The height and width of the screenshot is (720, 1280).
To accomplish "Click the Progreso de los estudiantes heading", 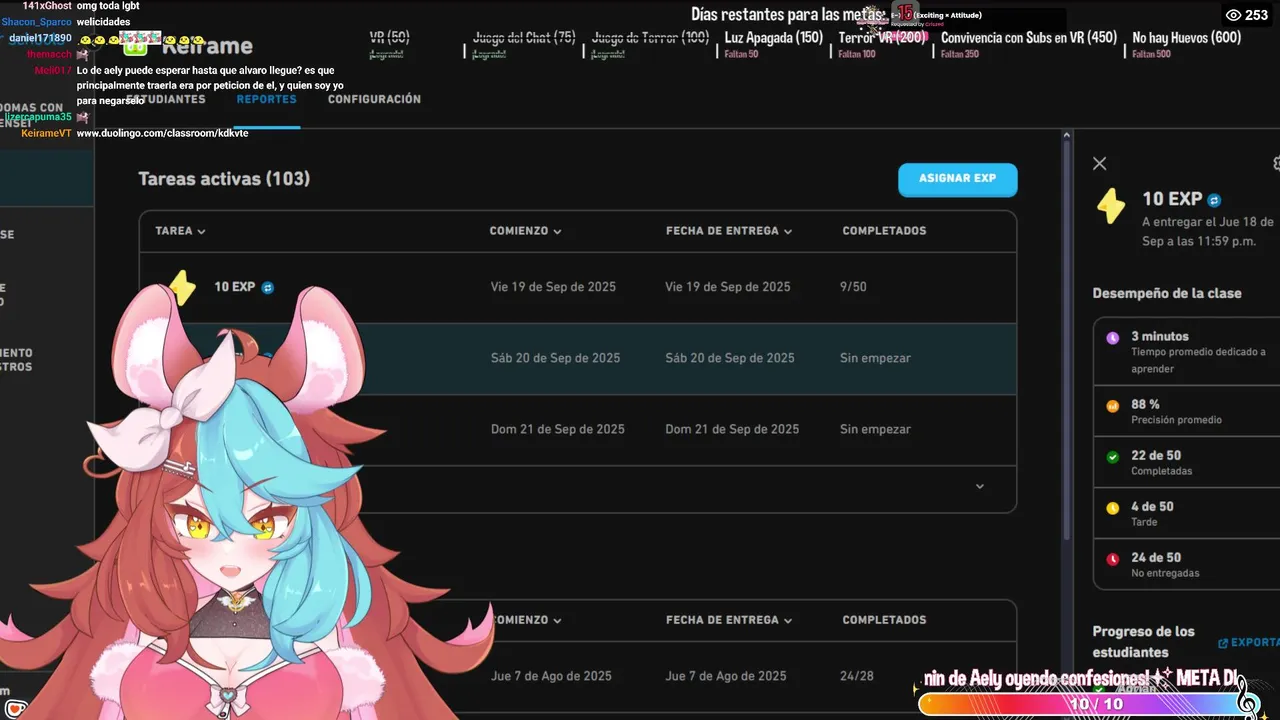I will coord(1143,641).
